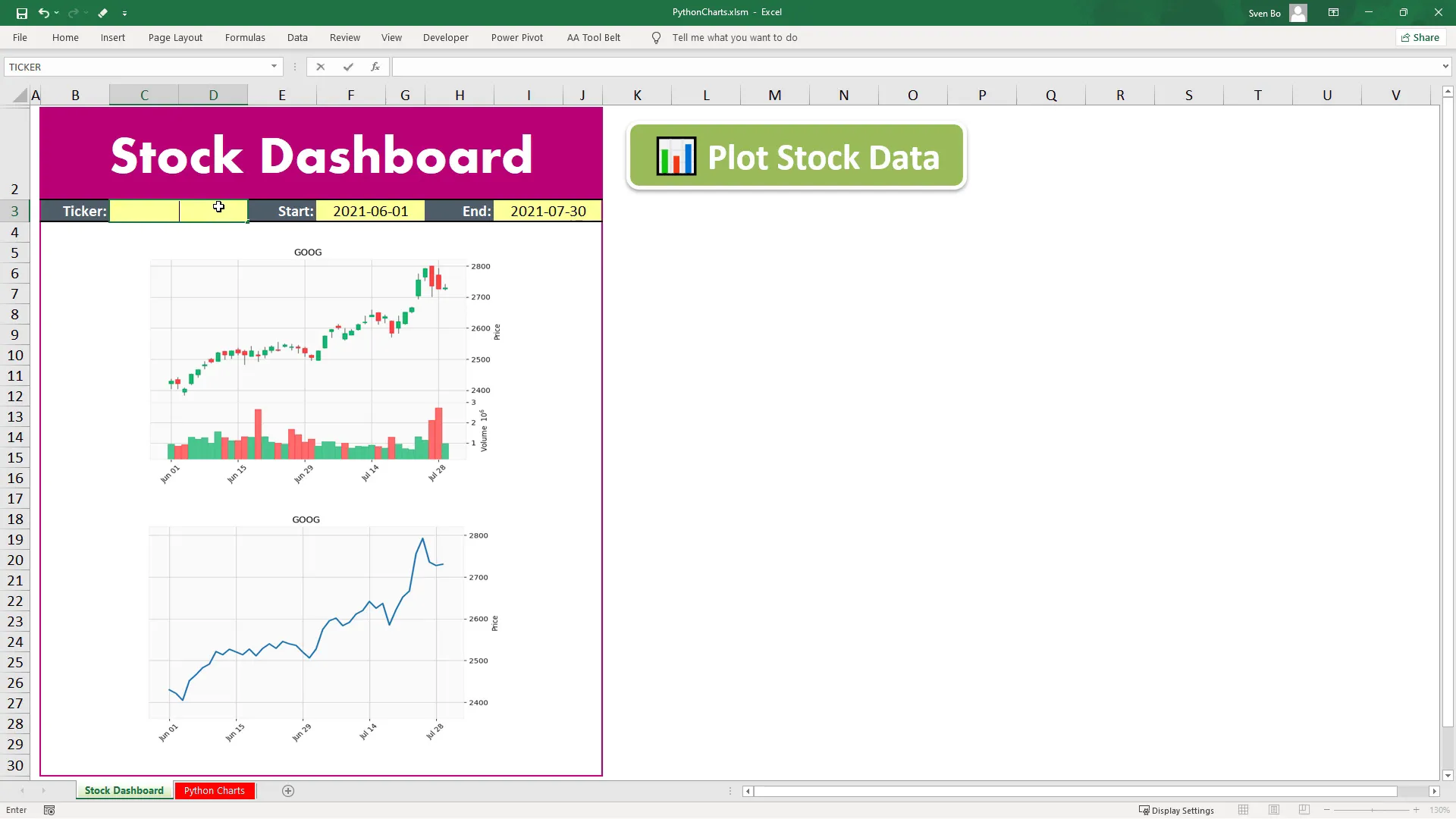
Task: Click the 130% zoom level
Action: pyautogui.click(x=1439, y=810)
